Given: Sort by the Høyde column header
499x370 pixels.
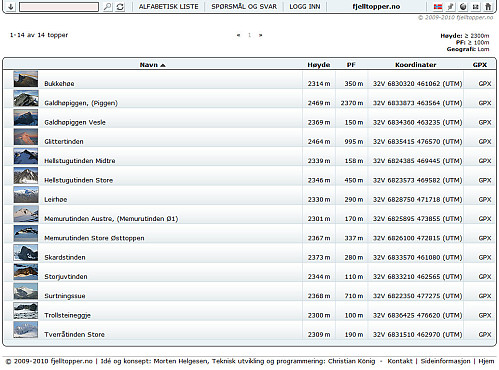Looking at the screenshot, I should (319, 65).
